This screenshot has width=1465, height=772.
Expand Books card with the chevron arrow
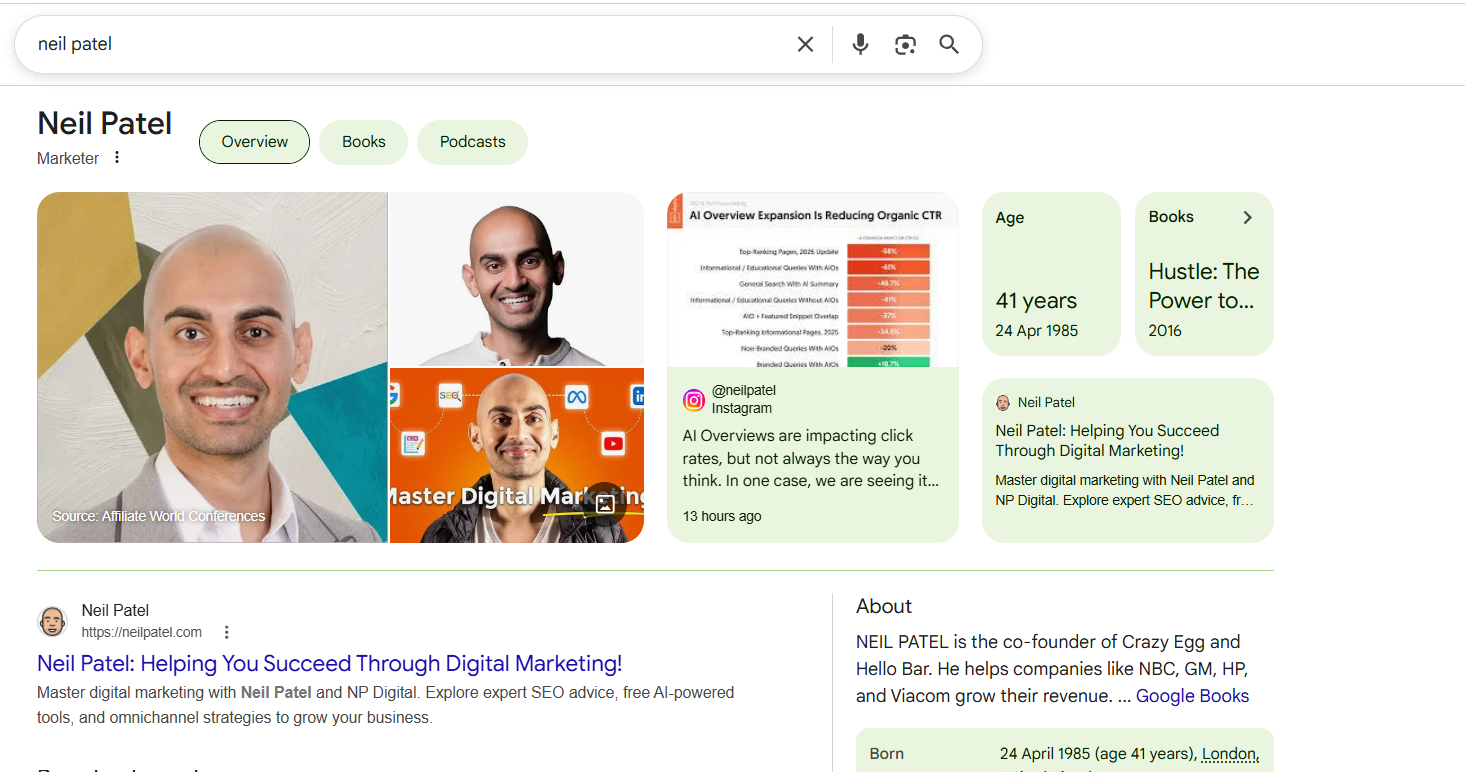point(1247,217)
